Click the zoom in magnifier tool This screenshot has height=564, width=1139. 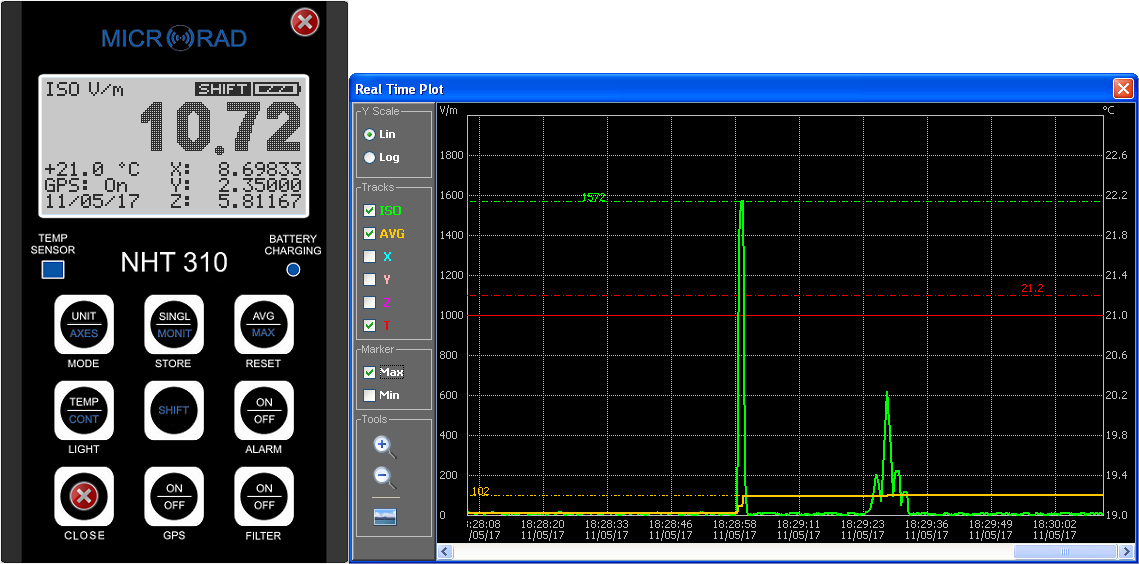click(385, 447)
